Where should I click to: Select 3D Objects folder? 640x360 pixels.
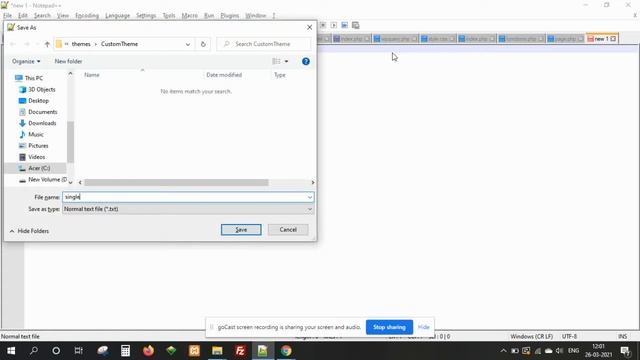[37, 89]
